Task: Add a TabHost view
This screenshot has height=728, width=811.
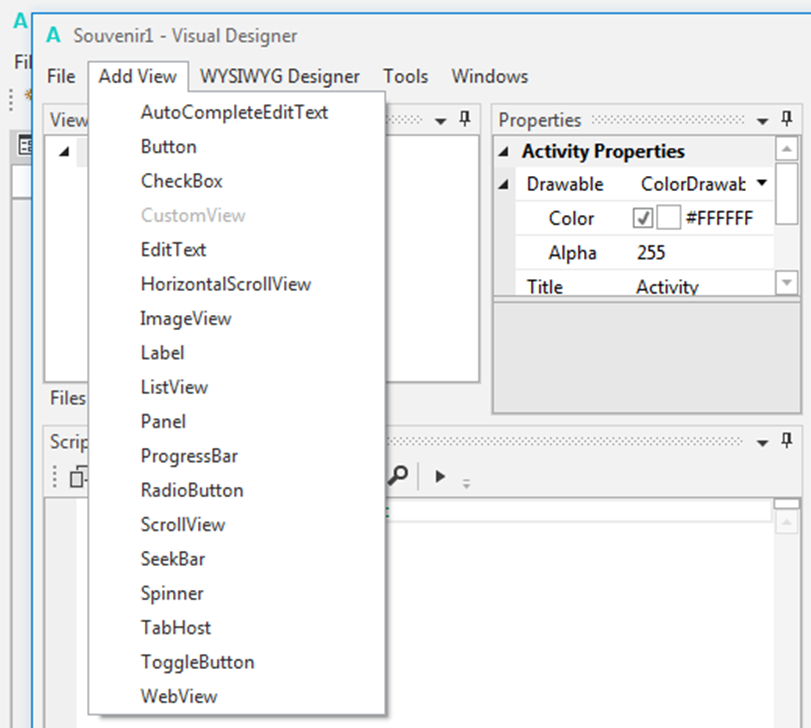Action: [x=237, y=628]
